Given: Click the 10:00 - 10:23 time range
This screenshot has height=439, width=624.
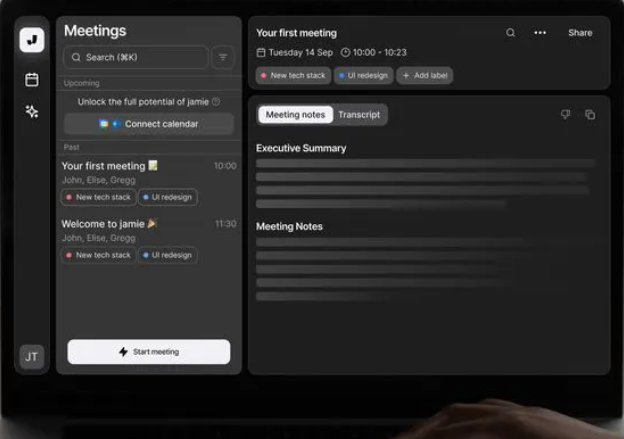Looking at the screenshot, I should (x=374, y=53).
